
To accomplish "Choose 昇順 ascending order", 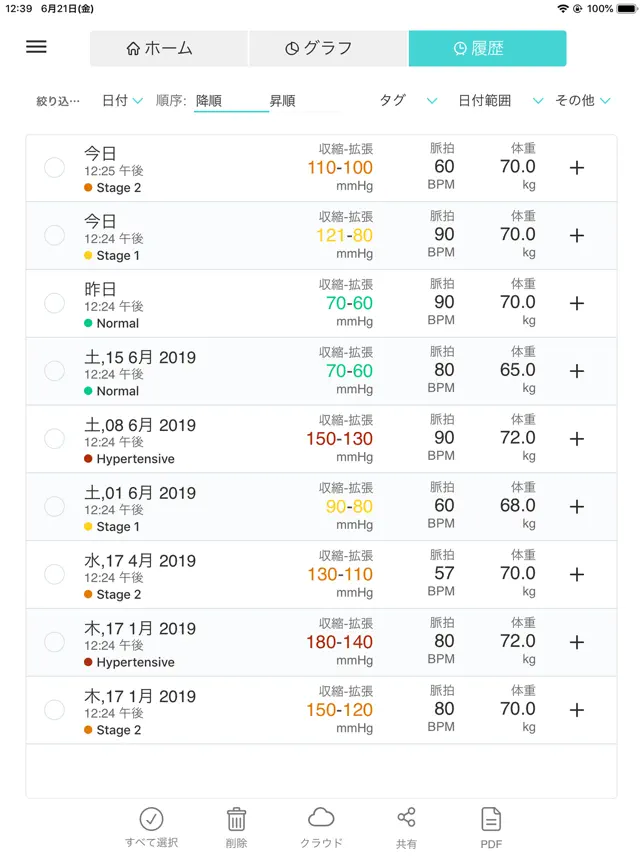I will 282,101.
